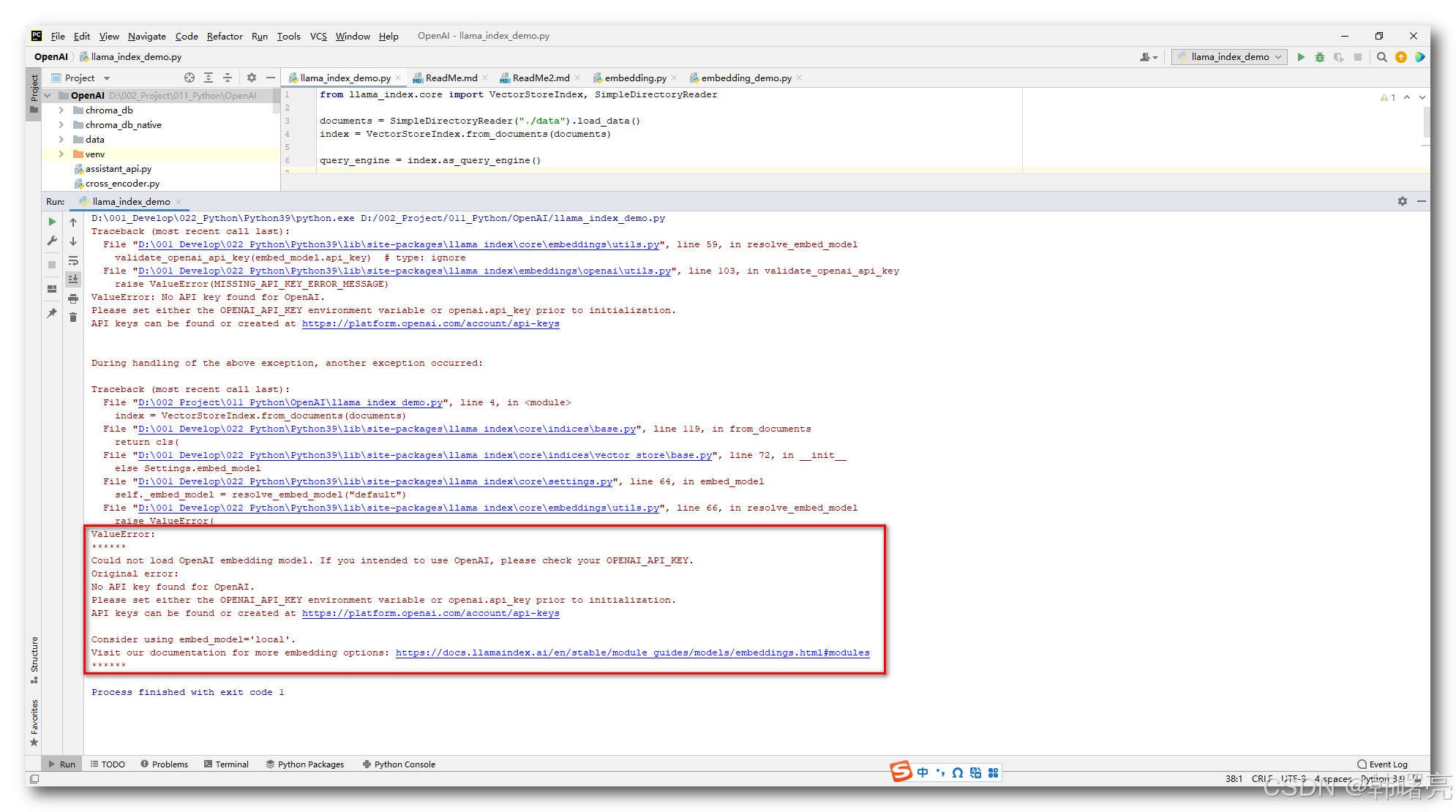Viewport: 1456px width, 812px height.
Task: Open Run panel settings gear
Action: point(1403,201)
